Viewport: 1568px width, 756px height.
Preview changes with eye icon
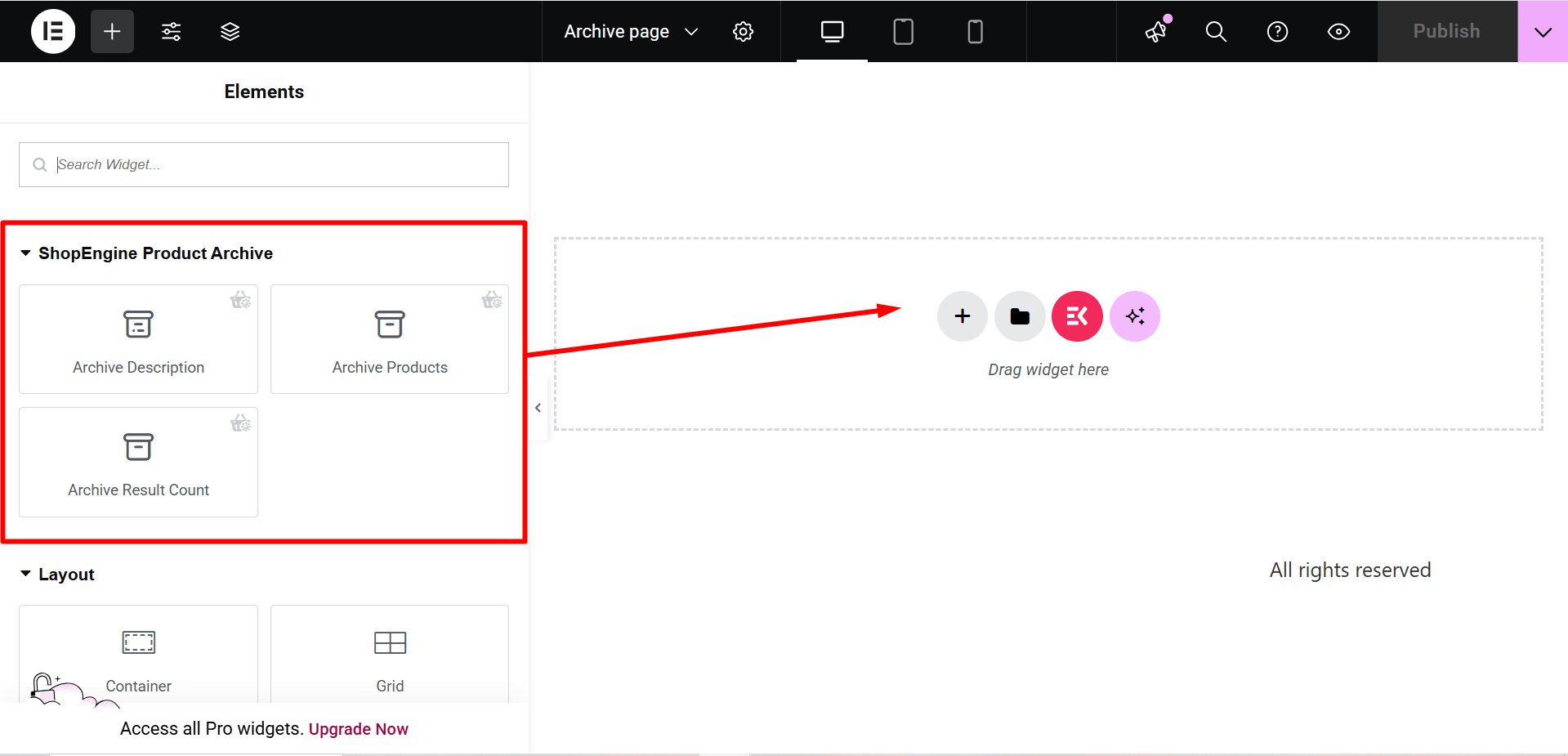tap(1338, 31)
